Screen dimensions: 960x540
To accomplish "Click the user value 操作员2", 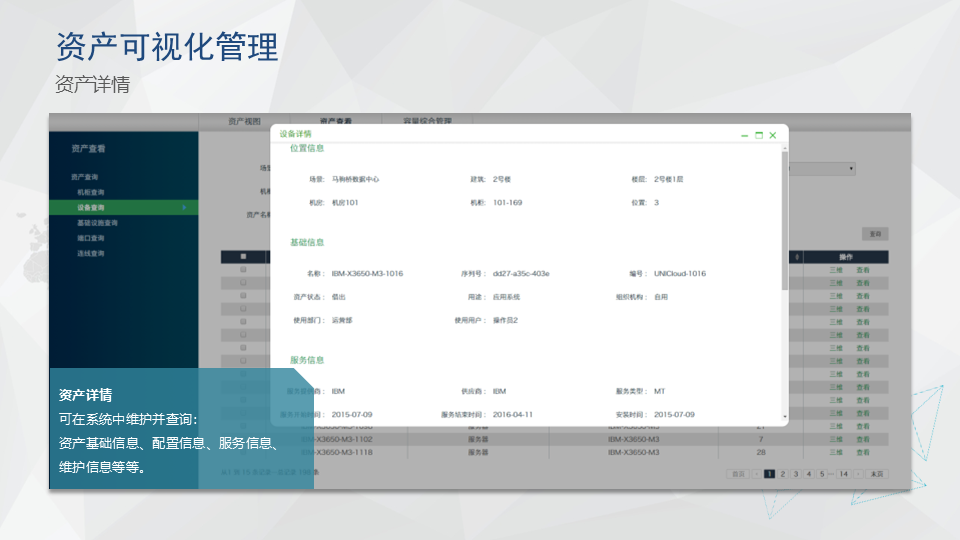I will pyautogui.click(x=505, y=320).
